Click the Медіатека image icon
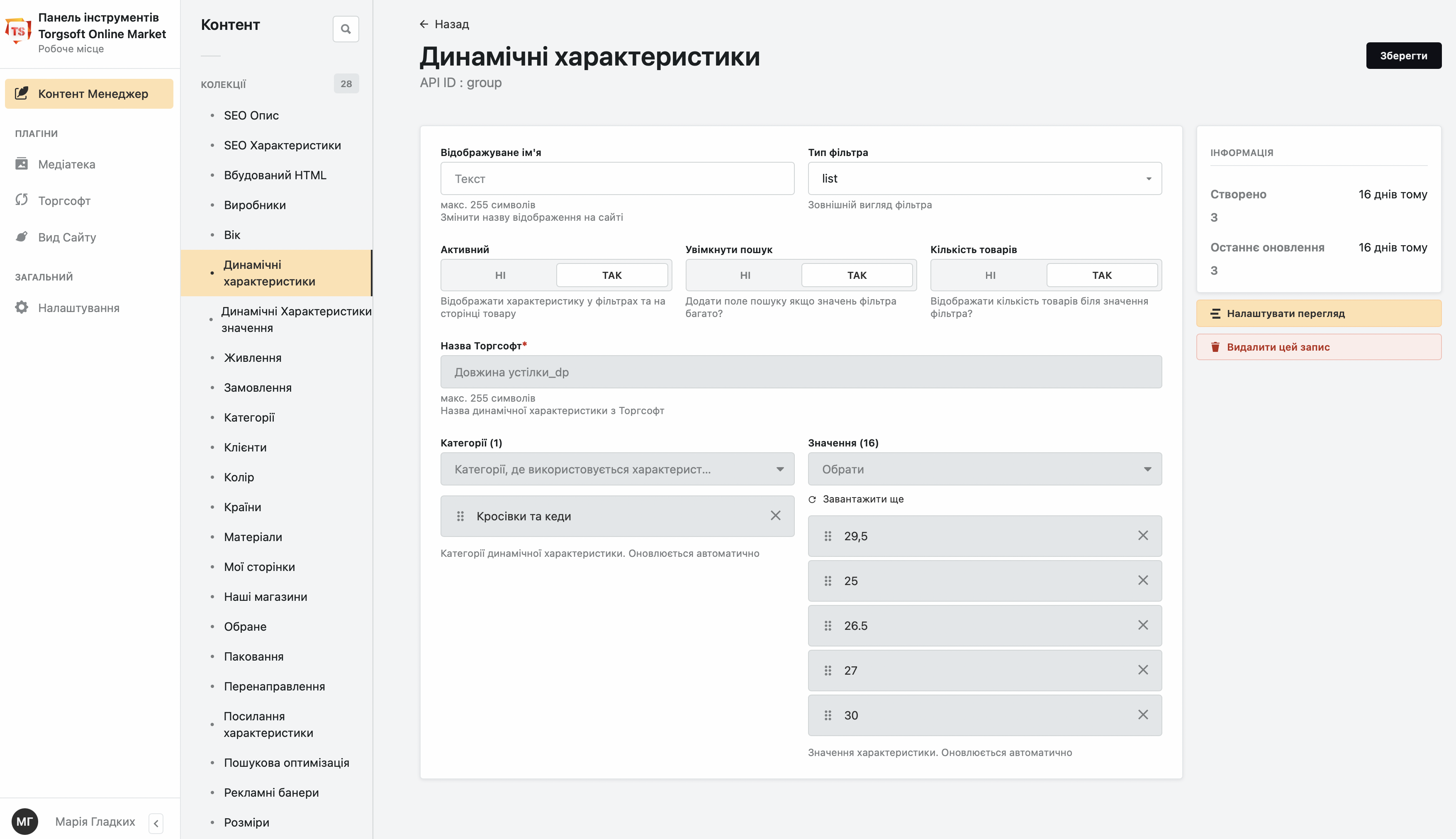 21,163
